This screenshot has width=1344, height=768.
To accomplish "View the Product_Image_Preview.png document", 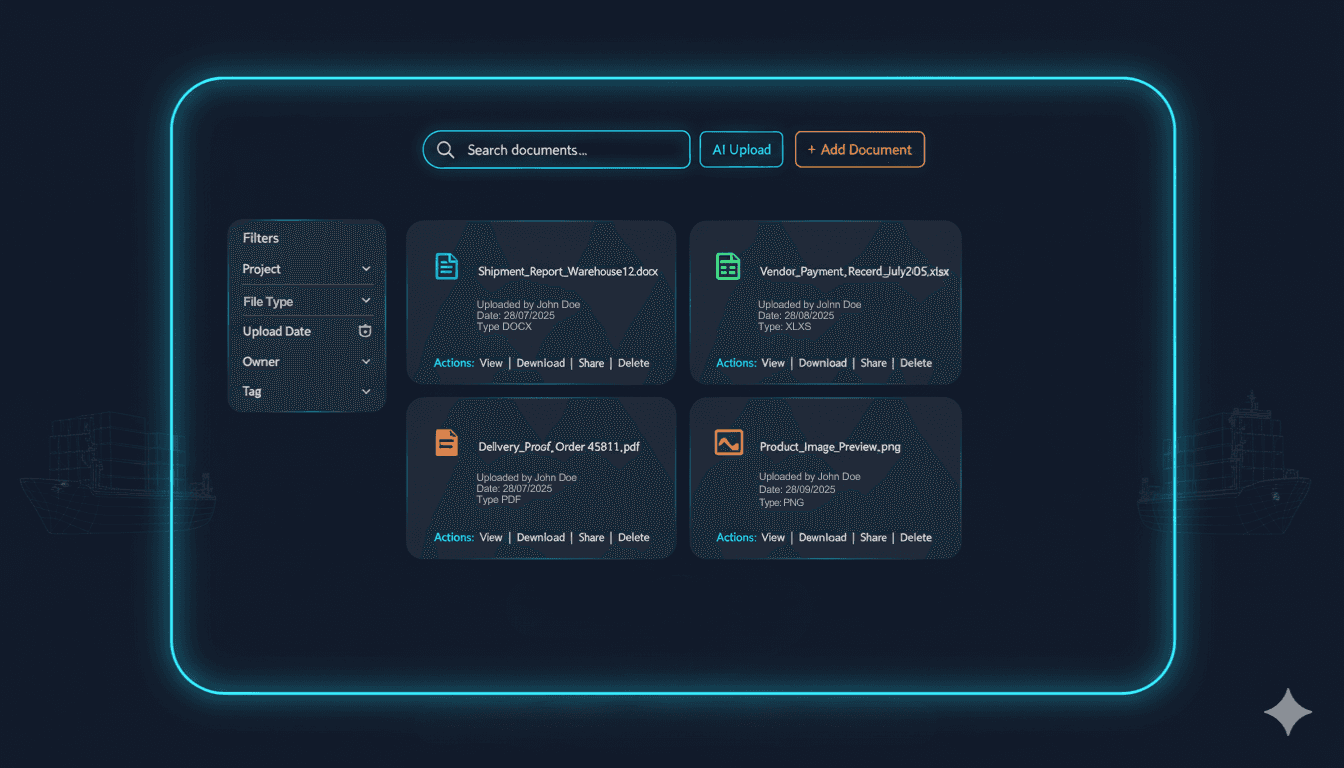I will [x=773, y=537].
